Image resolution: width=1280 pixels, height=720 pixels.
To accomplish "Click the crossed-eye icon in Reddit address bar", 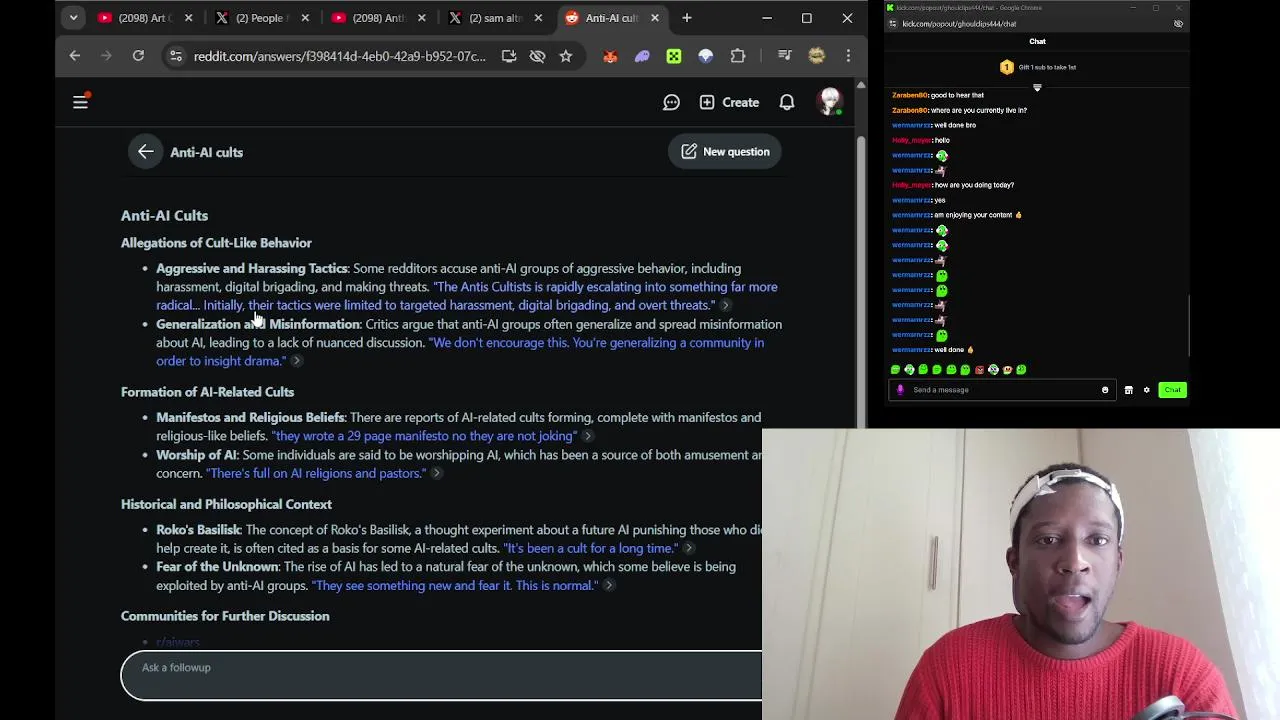I will point(537,56).
